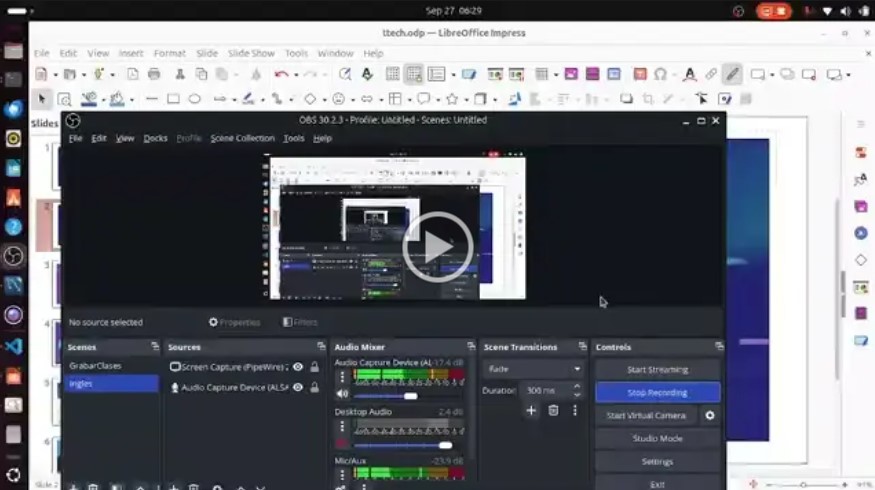Open the Impress Format menu
The height and width of the screenshot is (490, 875).
coord(170,54)
